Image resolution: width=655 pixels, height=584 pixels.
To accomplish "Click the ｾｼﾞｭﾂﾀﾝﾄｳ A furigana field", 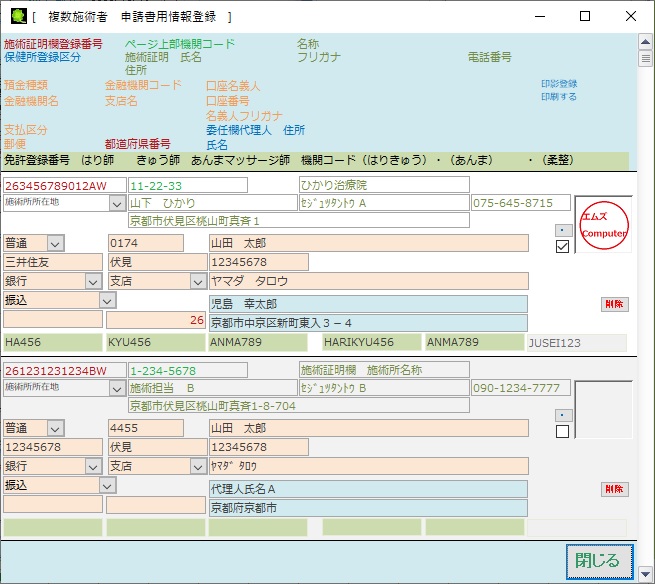I will (384, 203).
